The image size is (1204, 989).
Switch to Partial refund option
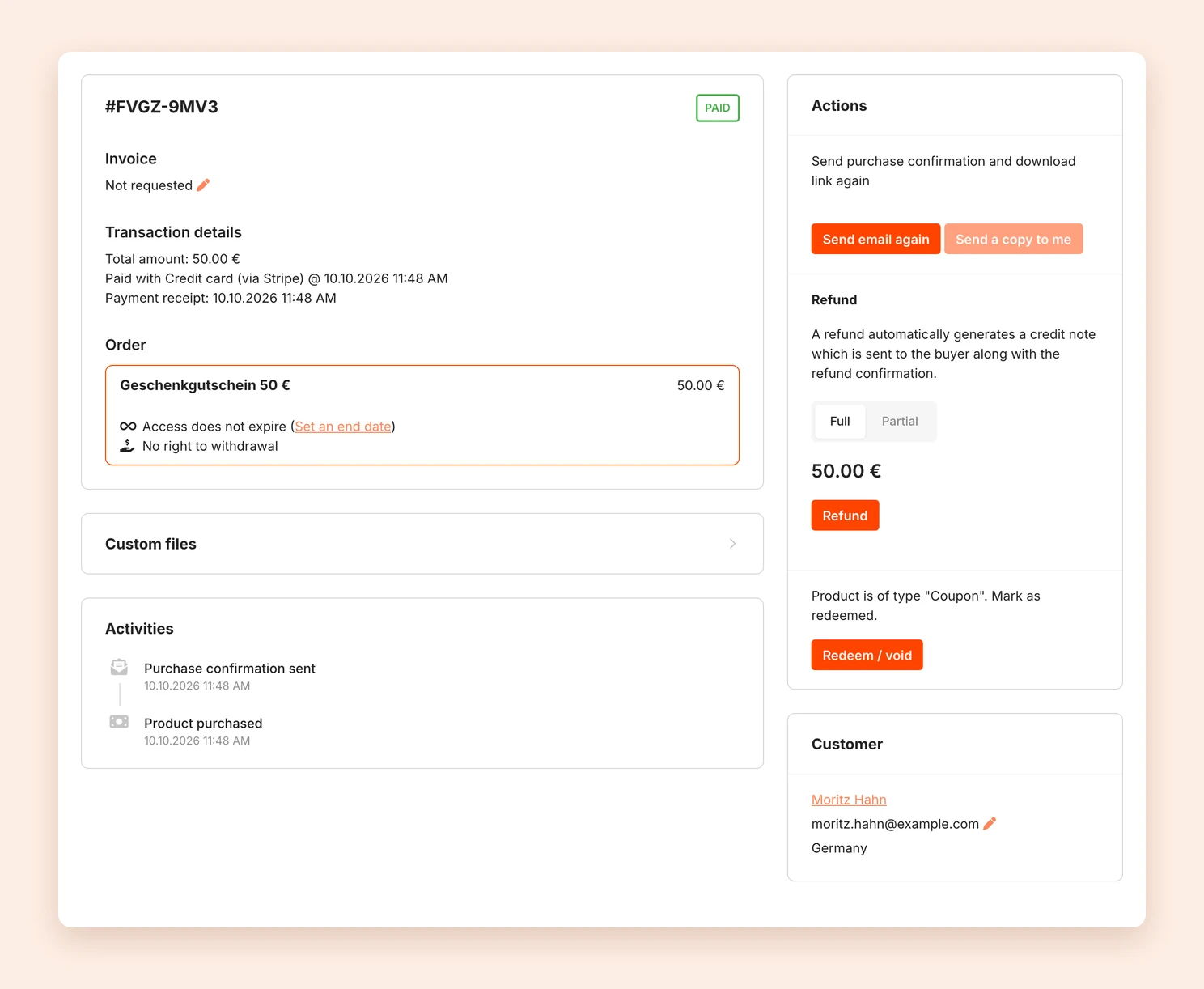900,422
